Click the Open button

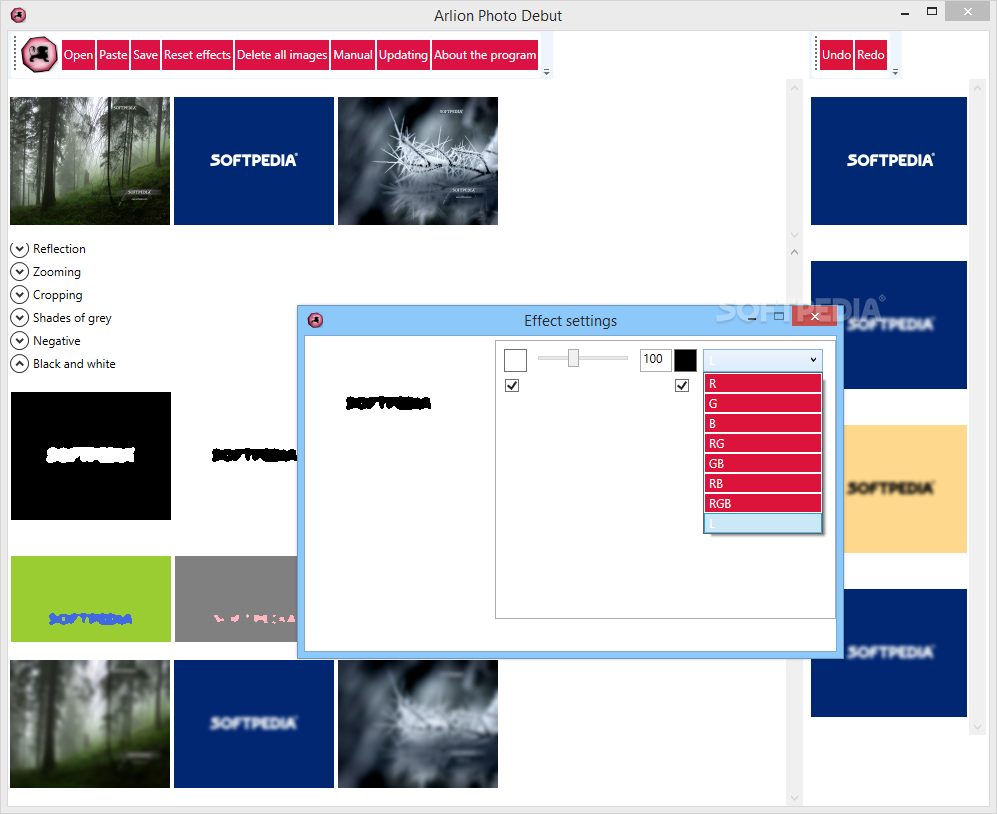pos(78,55)
